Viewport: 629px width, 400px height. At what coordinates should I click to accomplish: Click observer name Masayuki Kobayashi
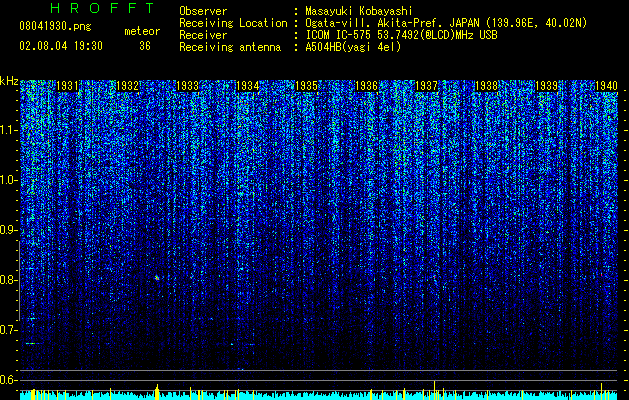click(358, 11)
